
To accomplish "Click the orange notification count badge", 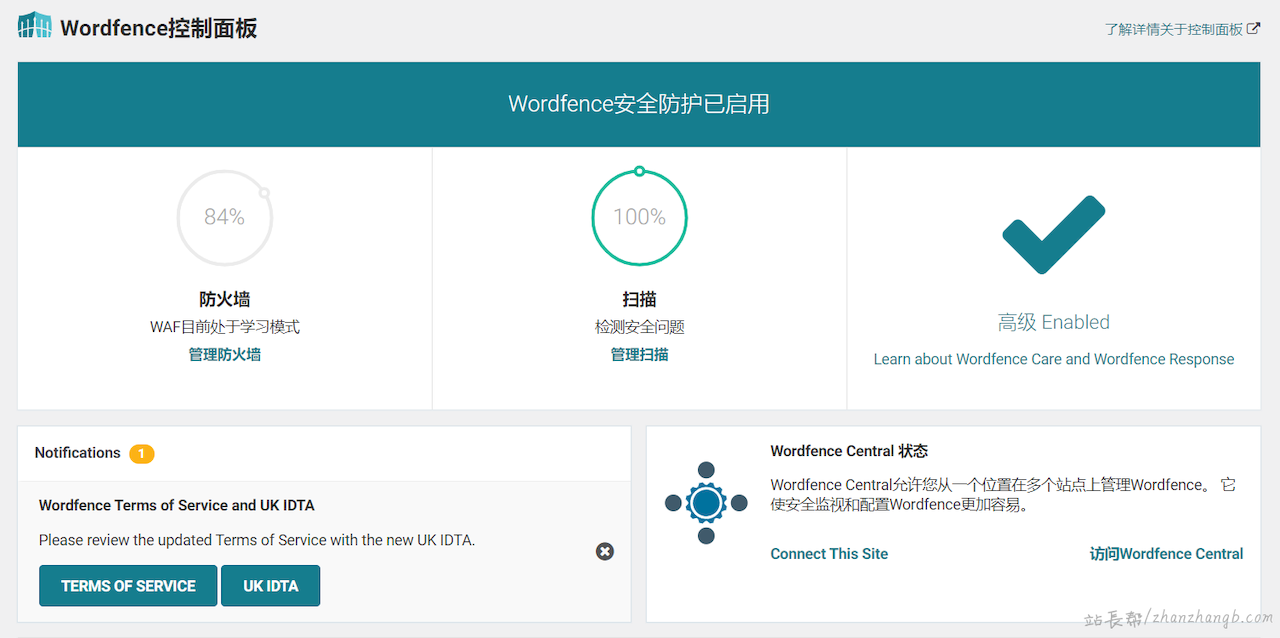I will click(142, 454).
